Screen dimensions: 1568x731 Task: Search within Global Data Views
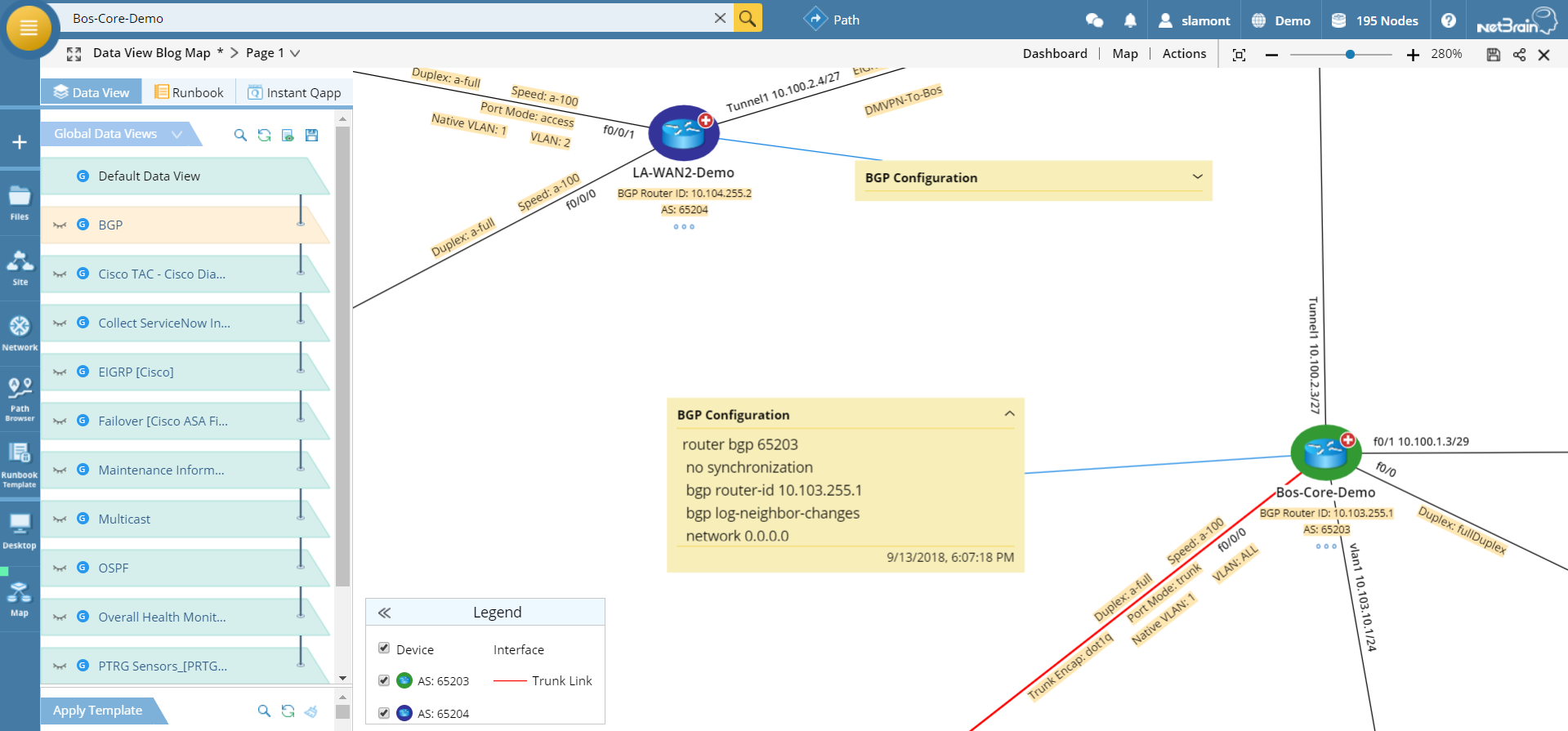tap(240, 135)
